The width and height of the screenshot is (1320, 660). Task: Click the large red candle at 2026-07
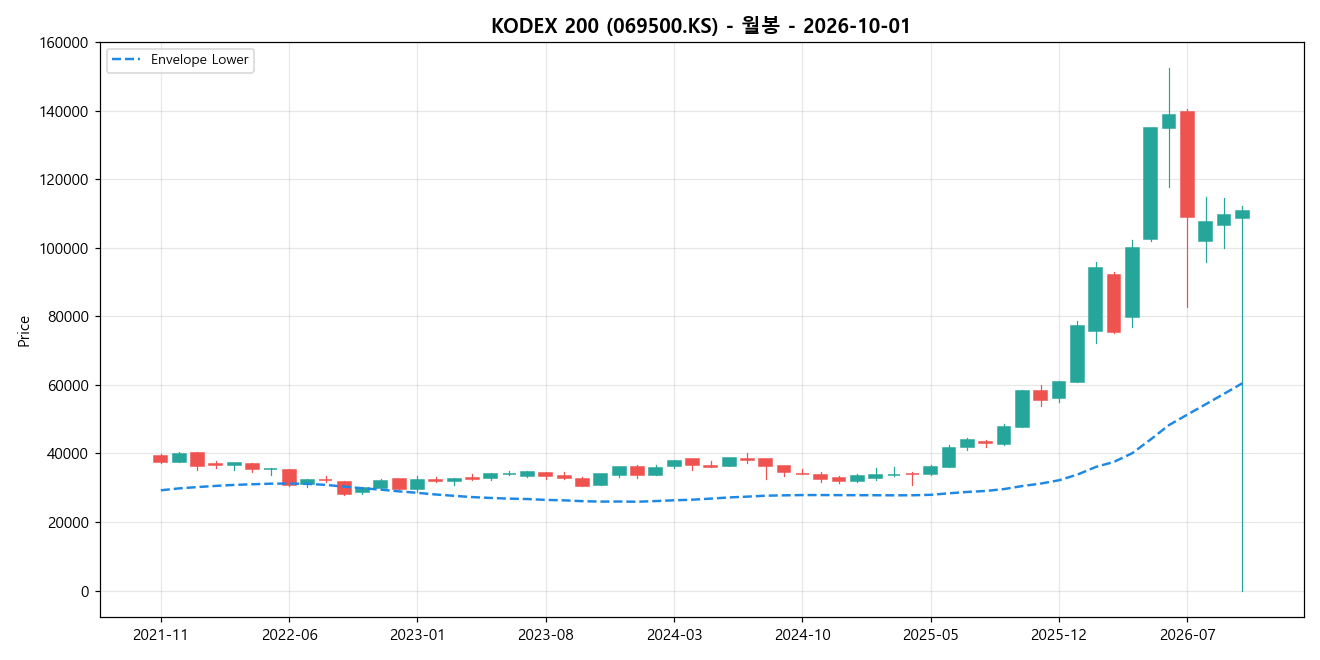click(1187, 164)
